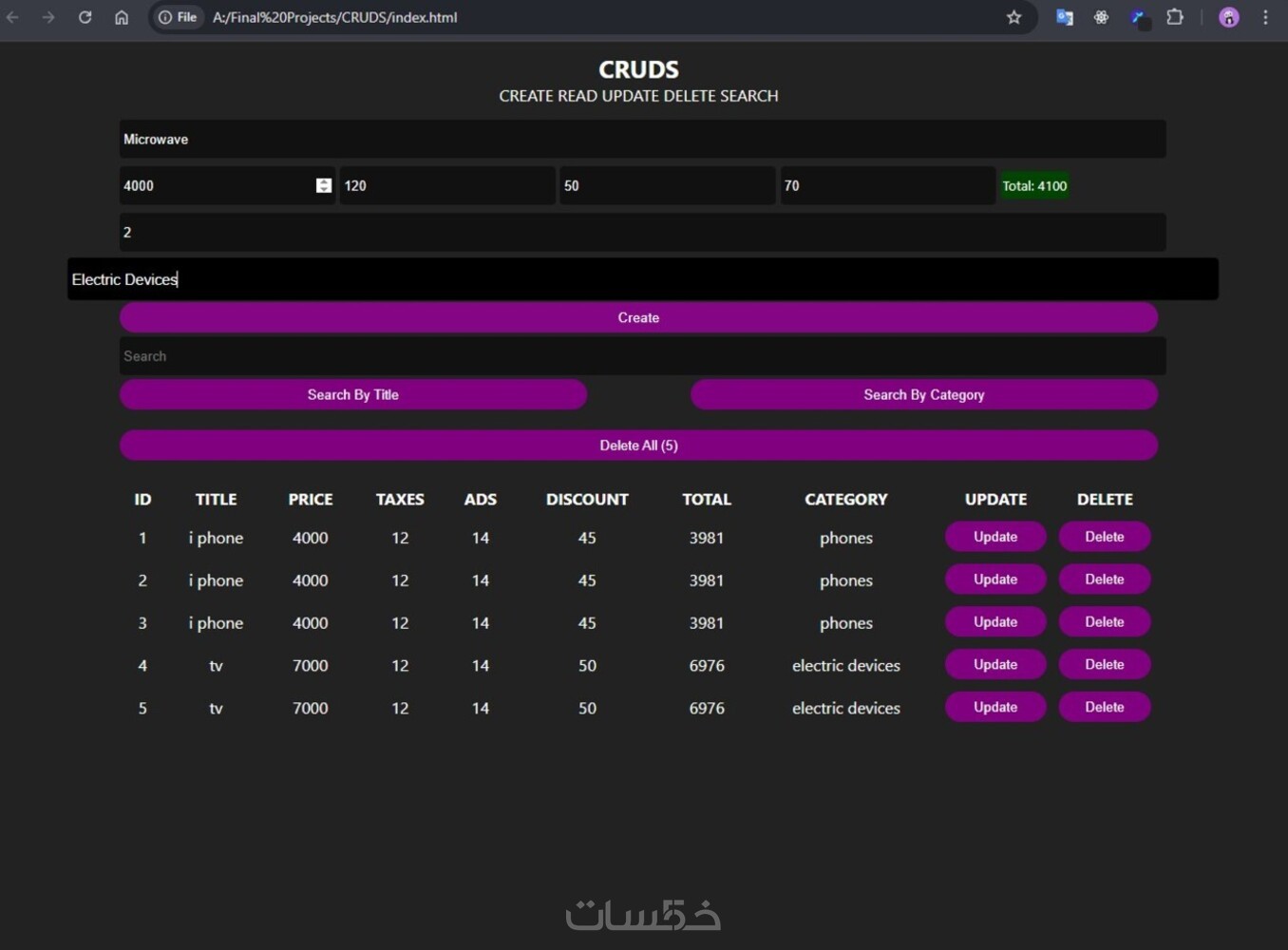Delete the product with ID 2

1105,579
